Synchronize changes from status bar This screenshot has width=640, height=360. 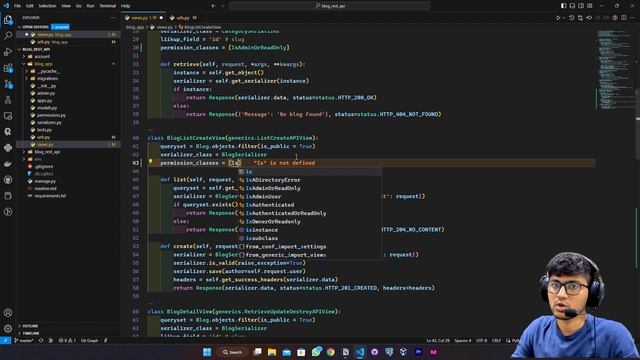coord(41,340)
